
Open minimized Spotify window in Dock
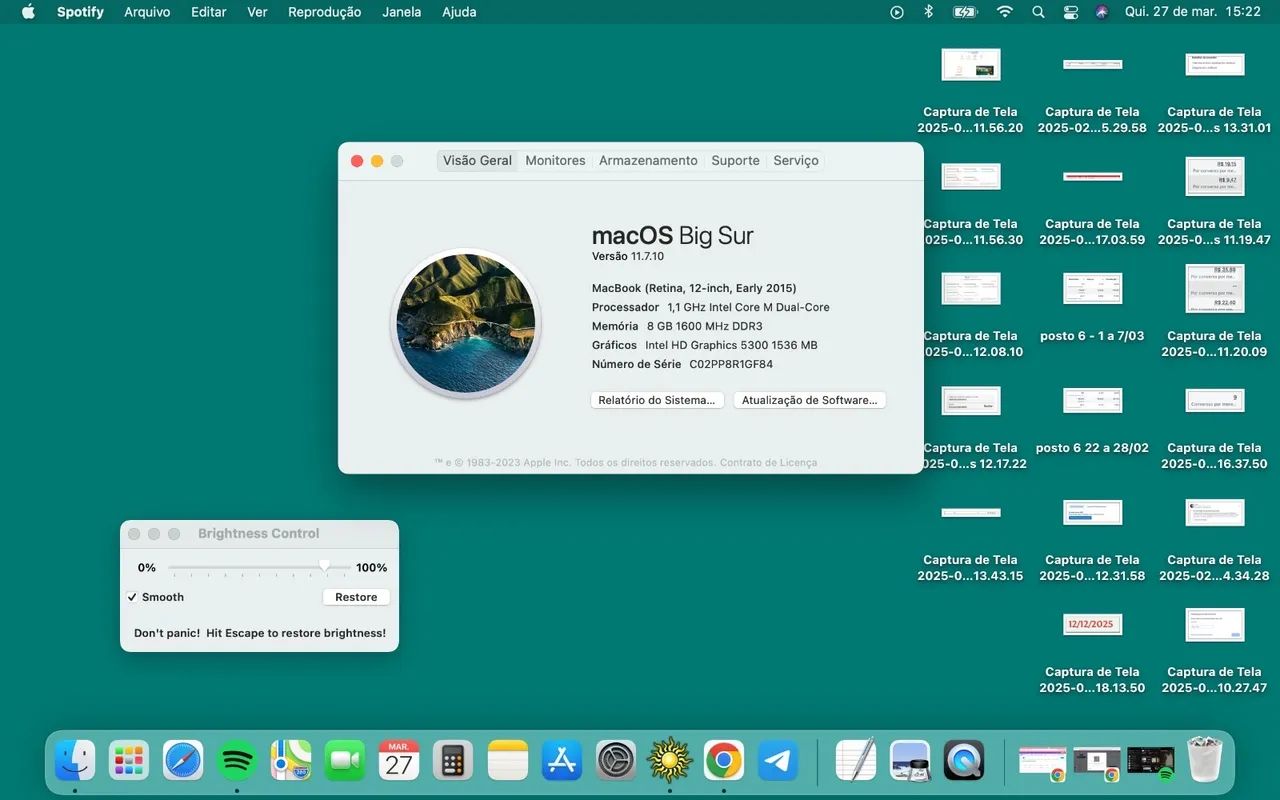pyautogui.click(x=1150, y=761)
